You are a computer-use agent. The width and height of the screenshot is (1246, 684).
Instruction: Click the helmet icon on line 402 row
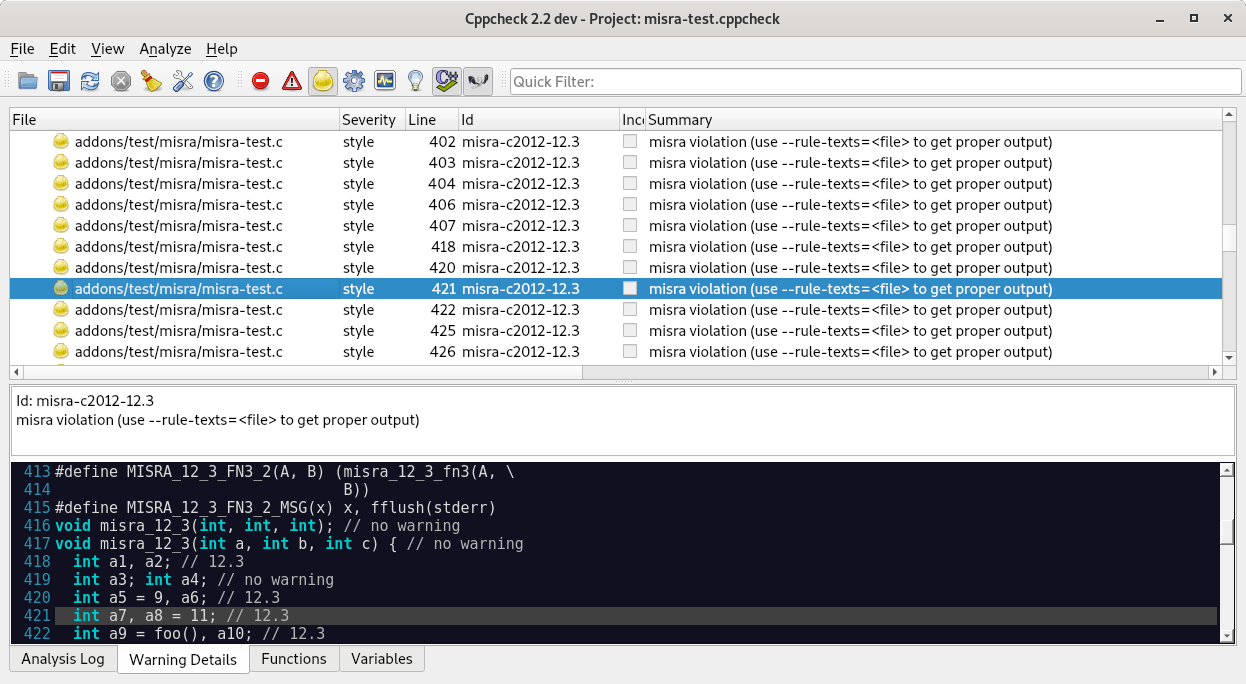click(61, 142)
